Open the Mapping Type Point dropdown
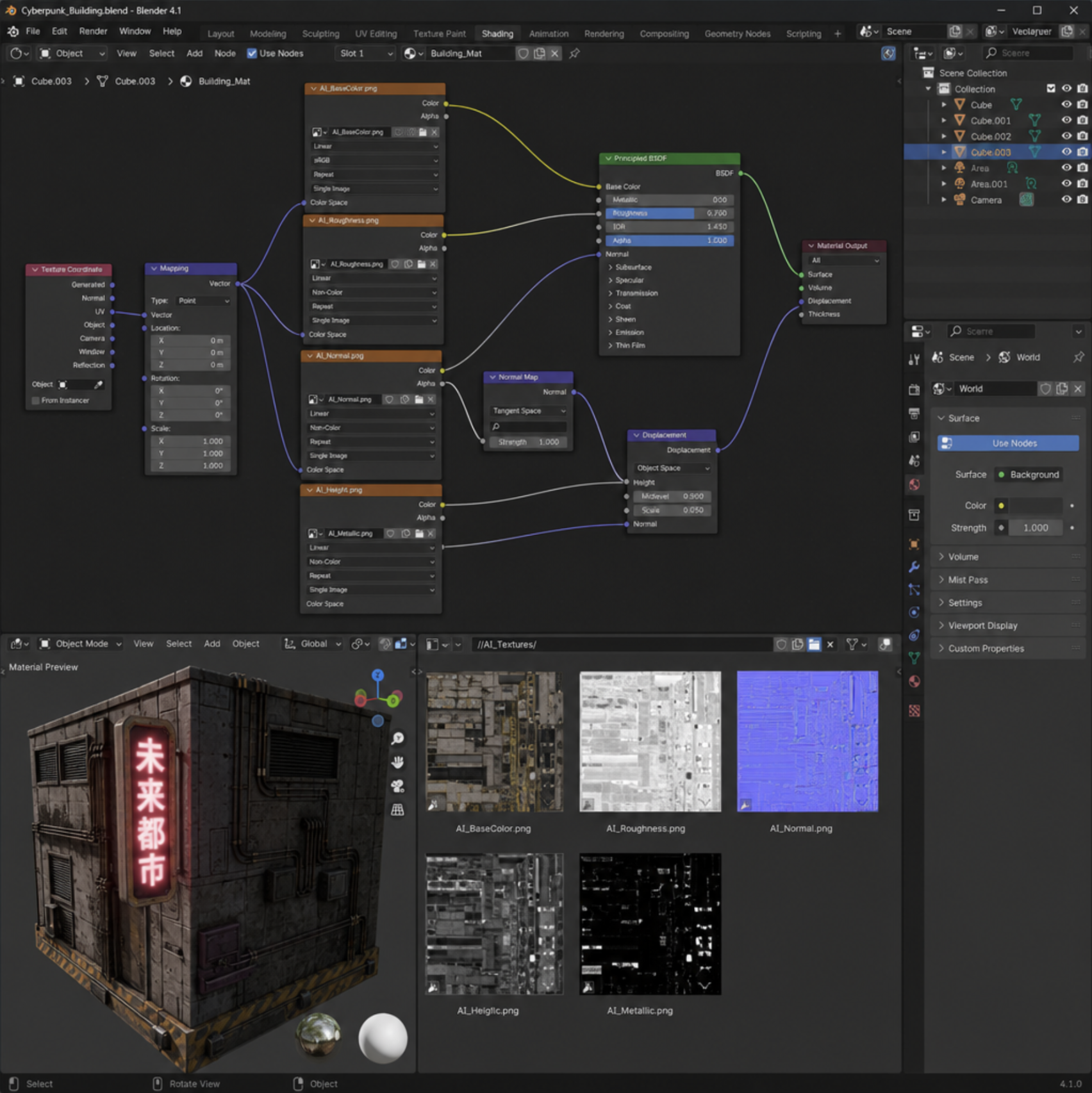 203,300
